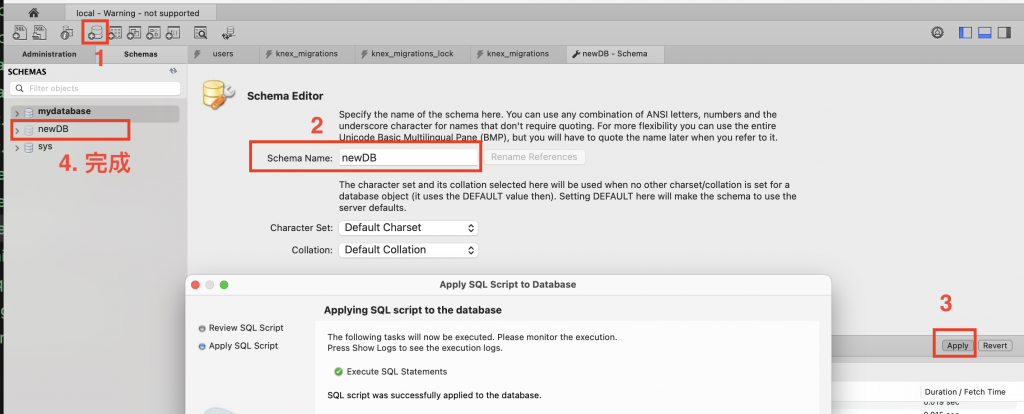Select the local connection tab
Viewport: 1024px width, 414px height.
click(141, 12)
